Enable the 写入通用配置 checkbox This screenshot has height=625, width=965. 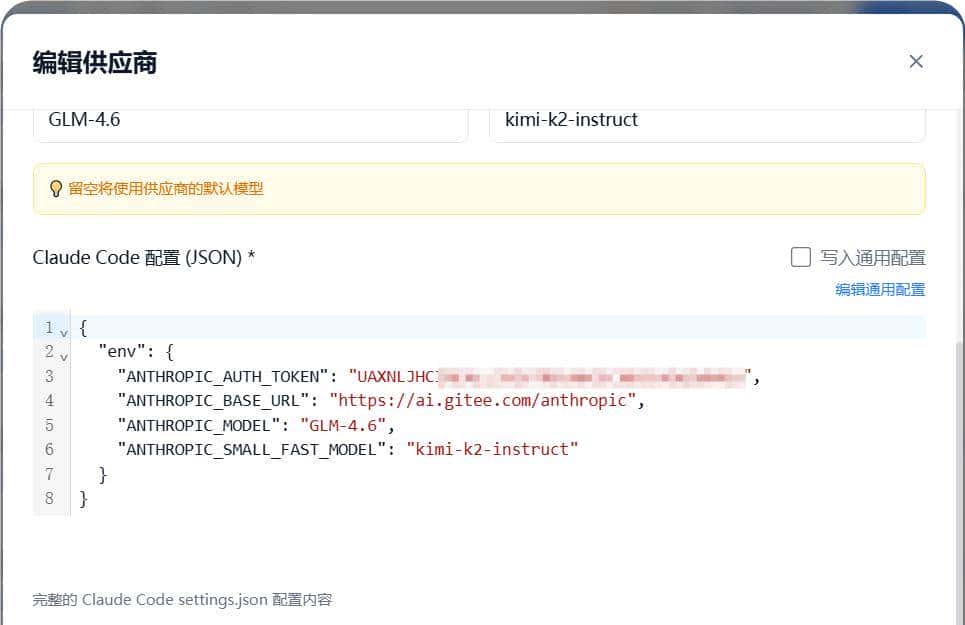[800, 258]
